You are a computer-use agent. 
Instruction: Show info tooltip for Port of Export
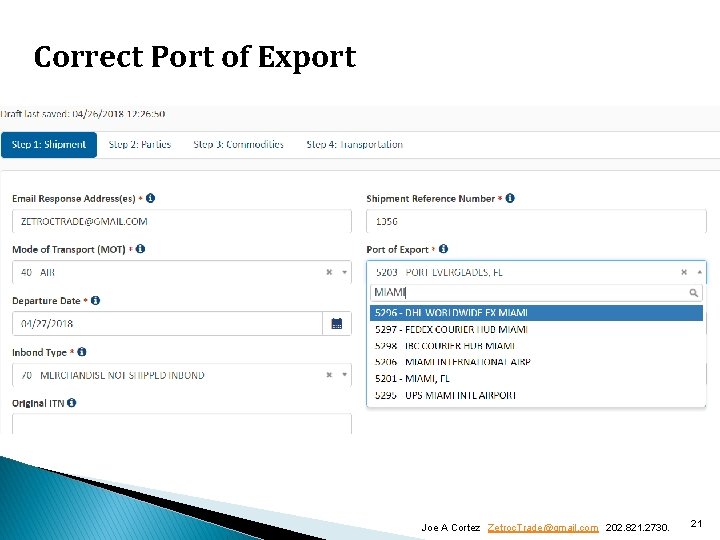(x=443, y=249)
